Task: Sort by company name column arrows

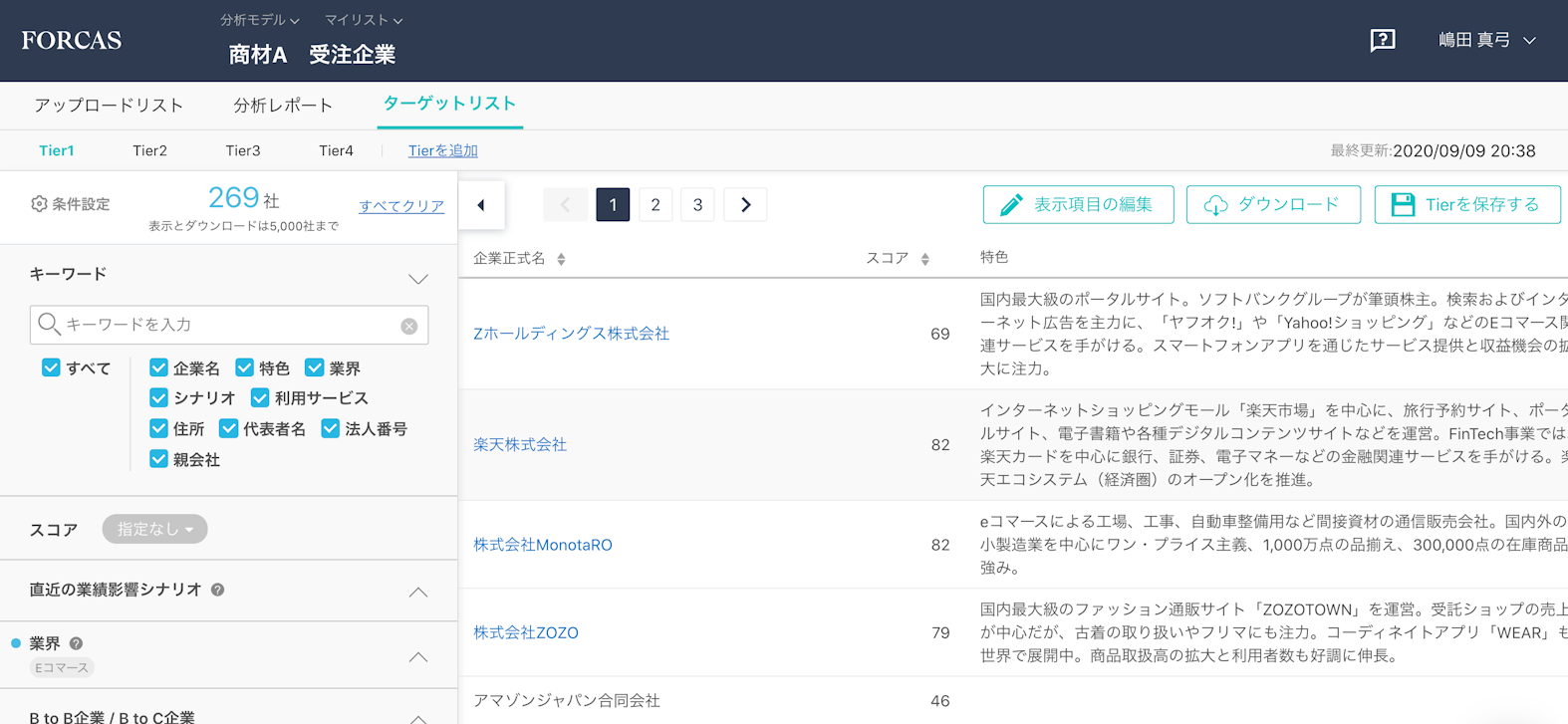Action: [x=561, y=259]
